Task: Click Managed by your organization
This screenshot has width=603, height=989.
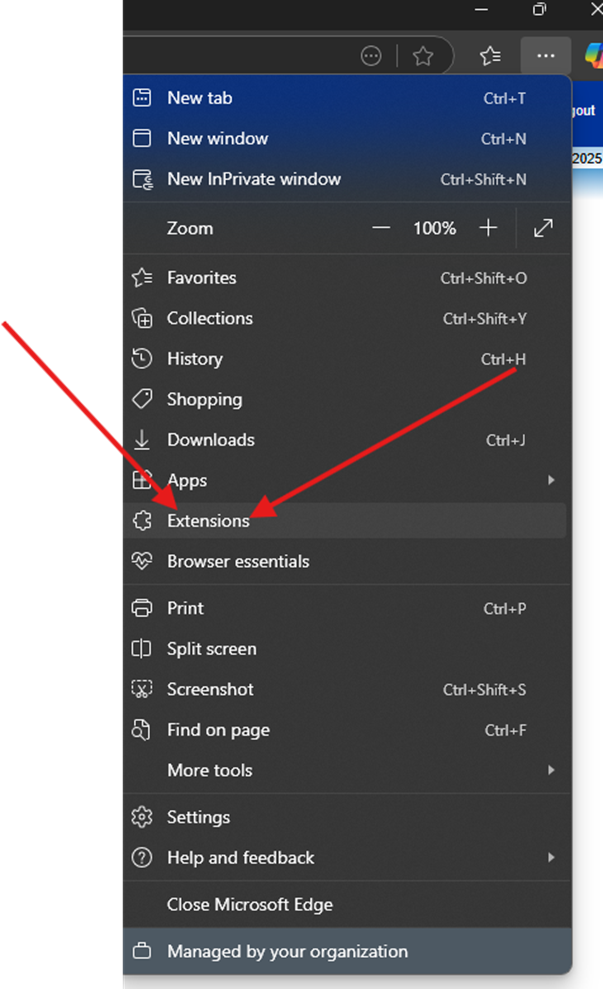Action: pos(347,951)
